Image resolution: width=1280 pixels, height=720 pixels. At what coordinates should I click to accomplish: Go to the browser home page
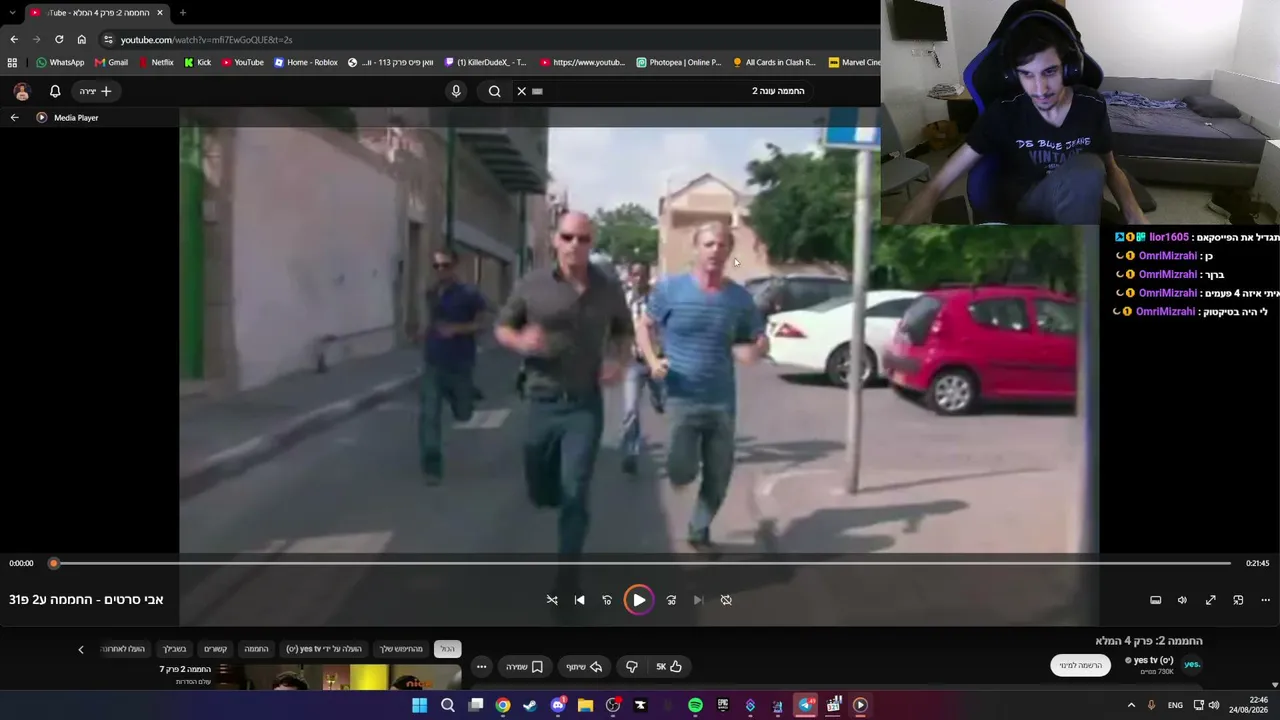[x=81, y=39]
